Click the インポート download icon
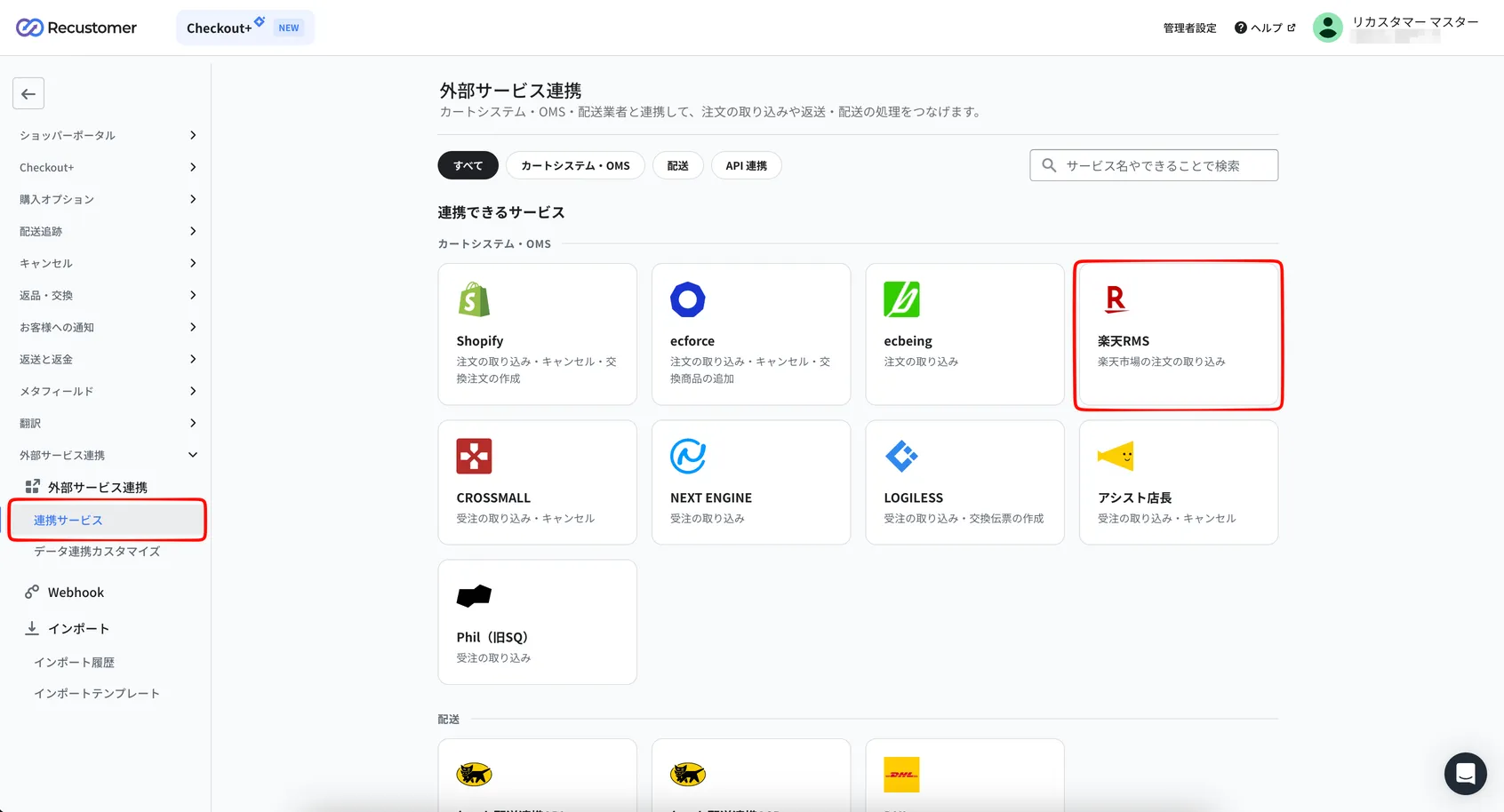The height and width of the screenshot is (812, 1504). [x=32, y=628]
